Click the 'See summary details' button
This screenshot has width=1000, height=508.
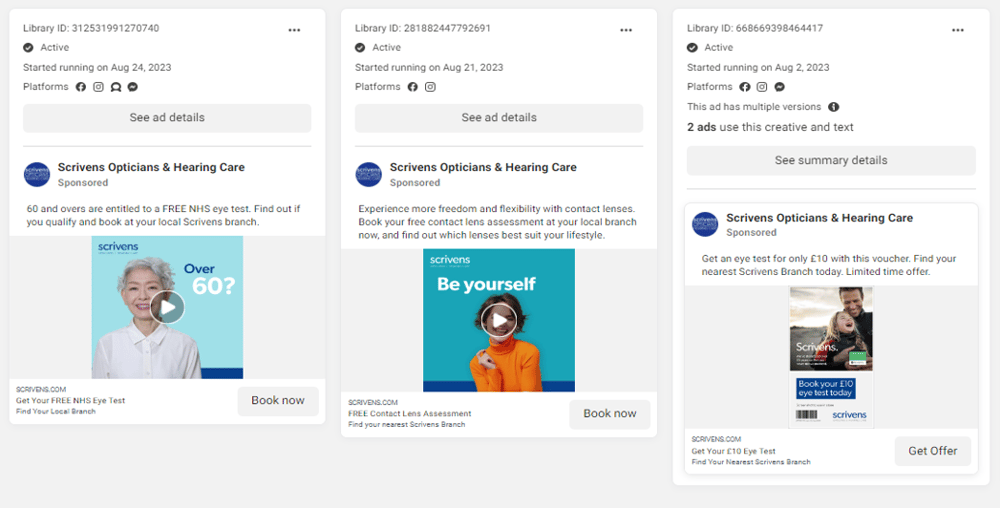point(831,161)
